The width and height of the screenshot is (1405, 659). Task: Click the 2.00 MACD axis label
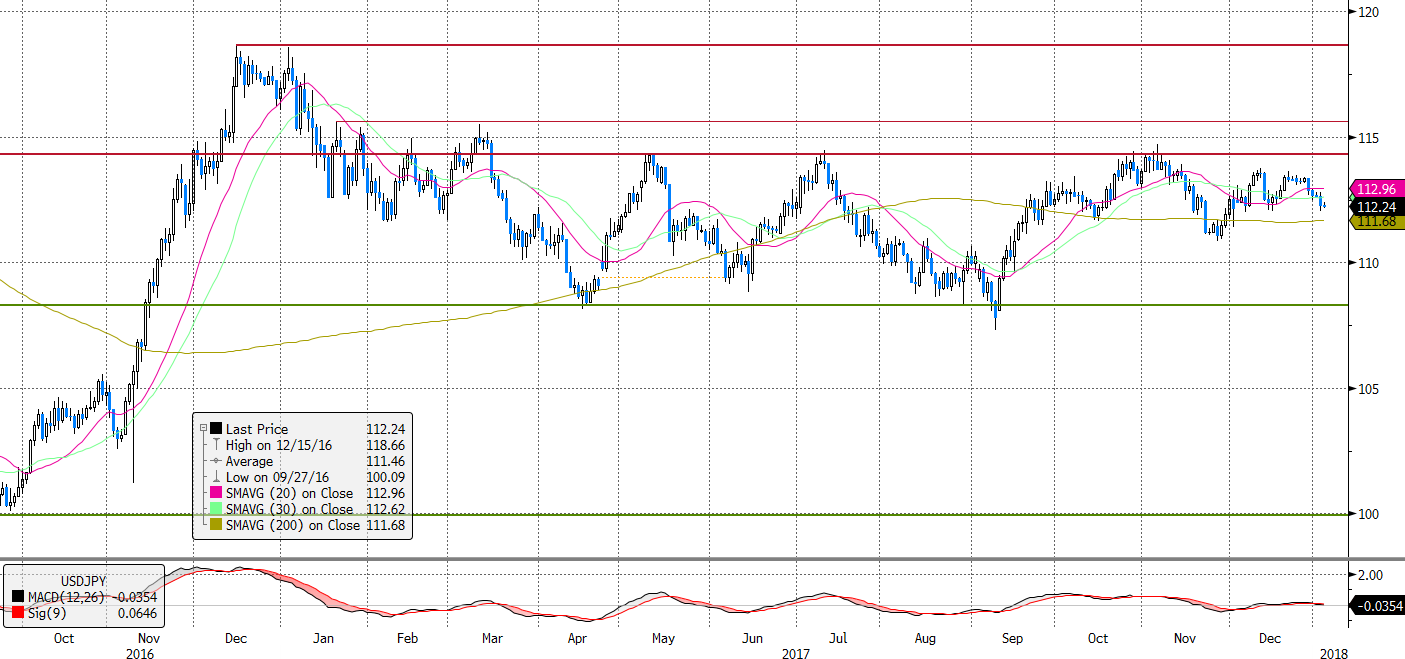[1370, 575]
